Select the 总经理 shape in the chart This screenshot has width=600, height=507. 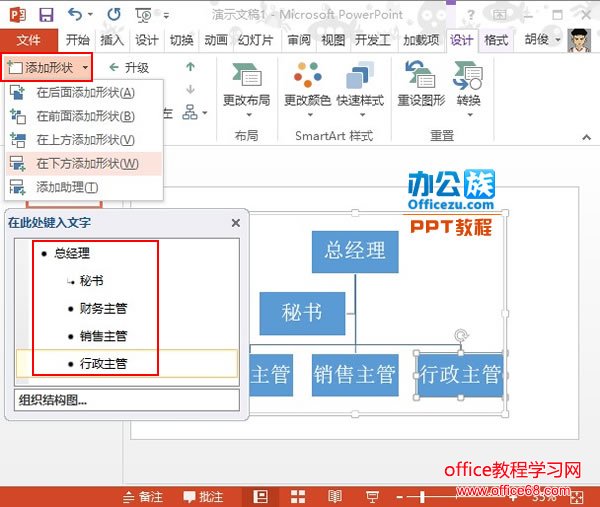tap(355, 252)
